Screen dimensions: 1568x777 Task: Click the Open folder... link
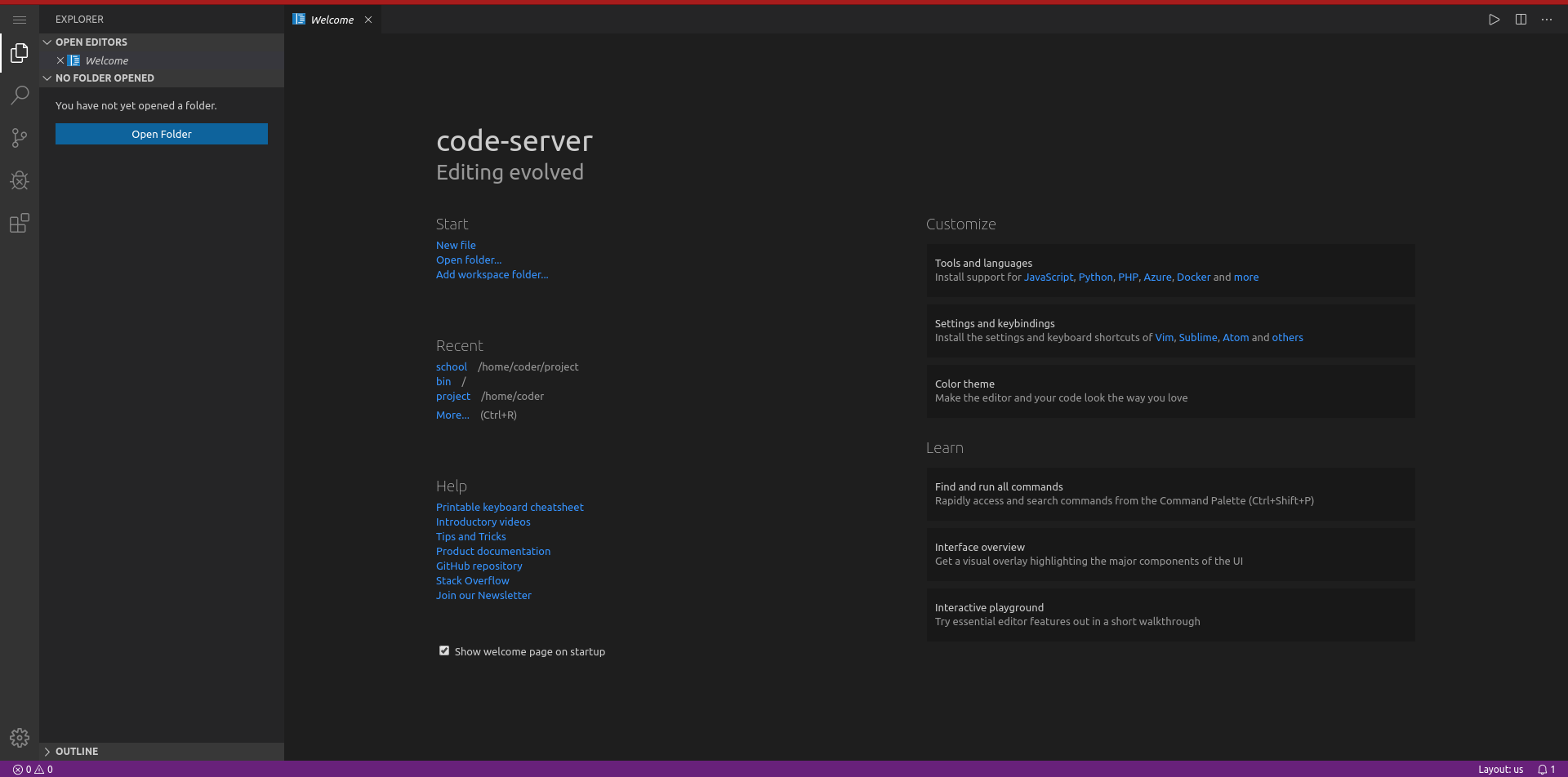469,260
